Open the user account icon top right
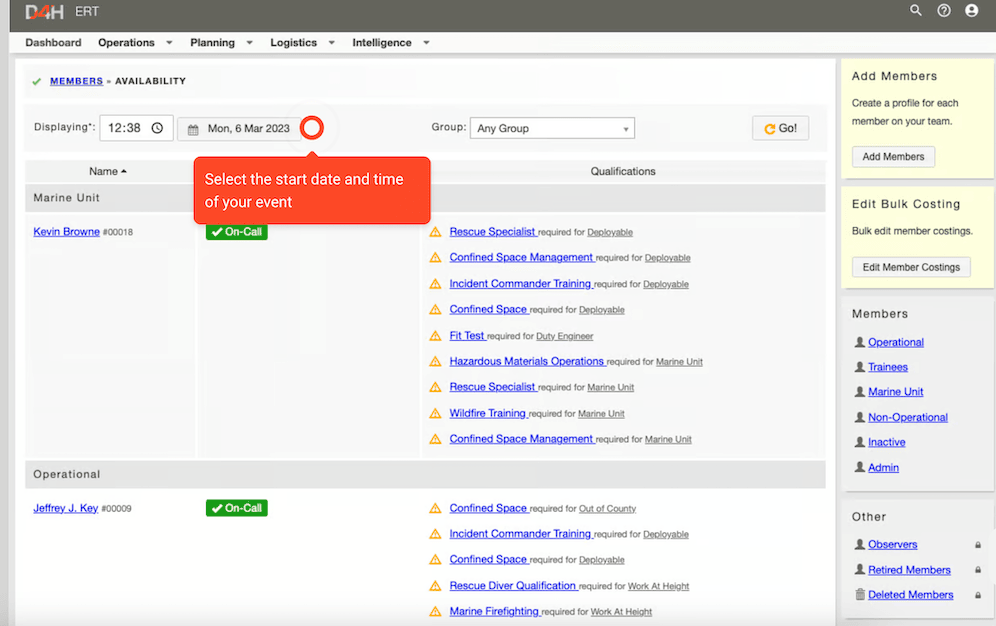This screenshot has width=996, height=626. click(x=971, y=11)
